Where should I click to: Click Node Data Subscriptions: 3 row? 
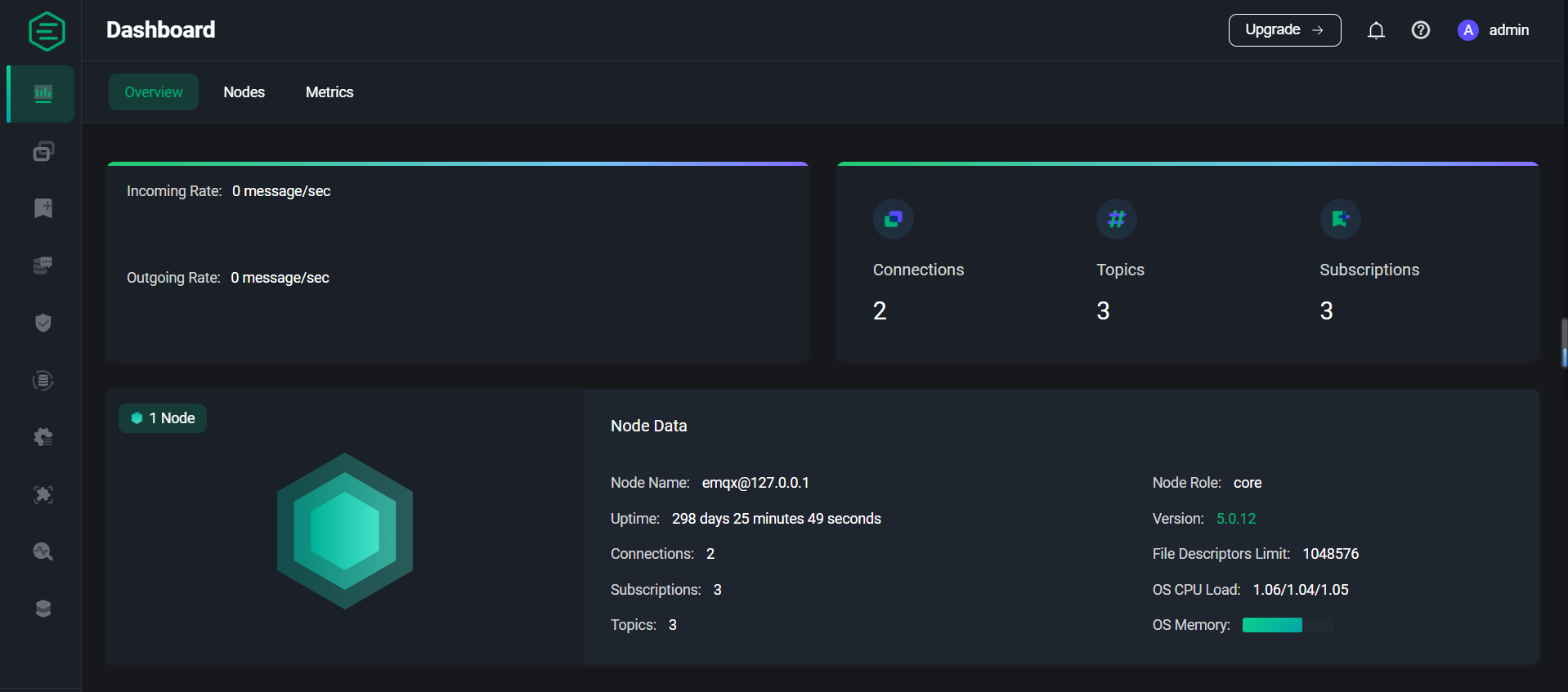tap(666, 590)
